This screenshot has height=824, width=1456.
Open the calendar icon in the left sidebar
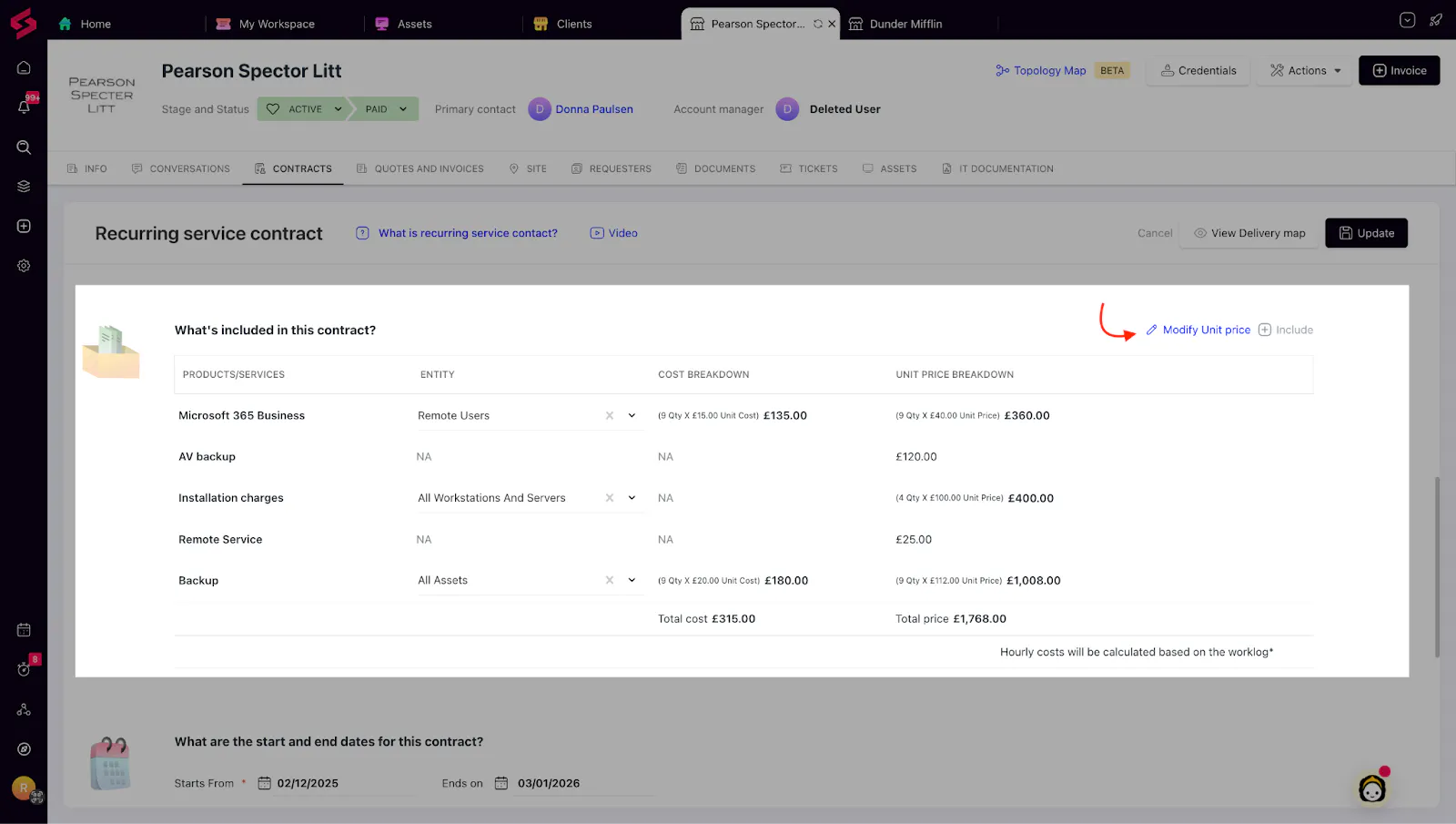click(x=24, y=630)
